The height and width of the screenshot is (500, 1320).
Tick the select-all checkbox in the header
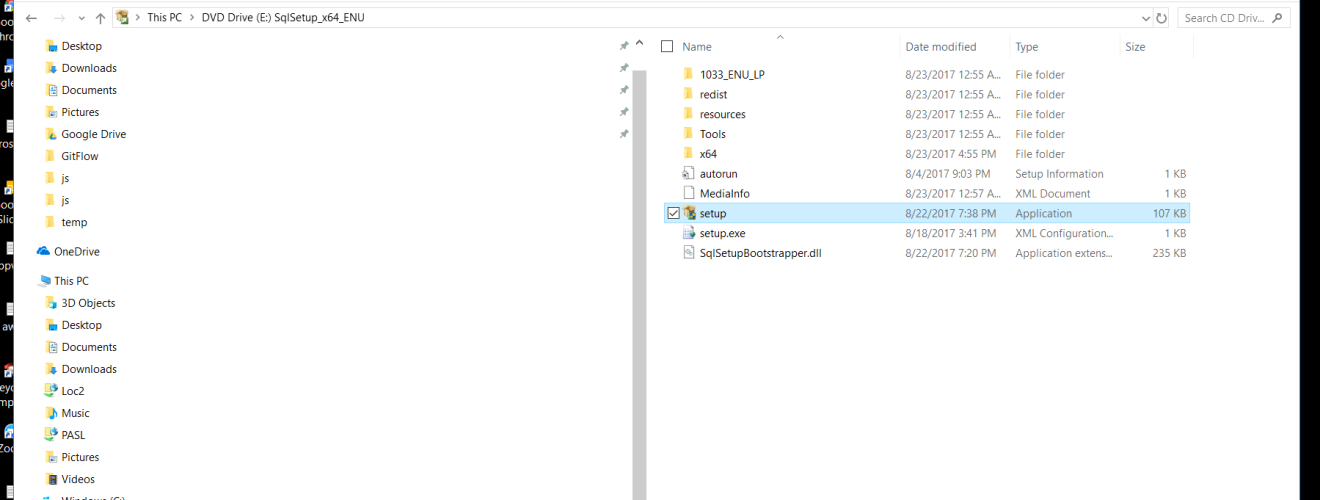pyautogui.click(x=667, y=47)
